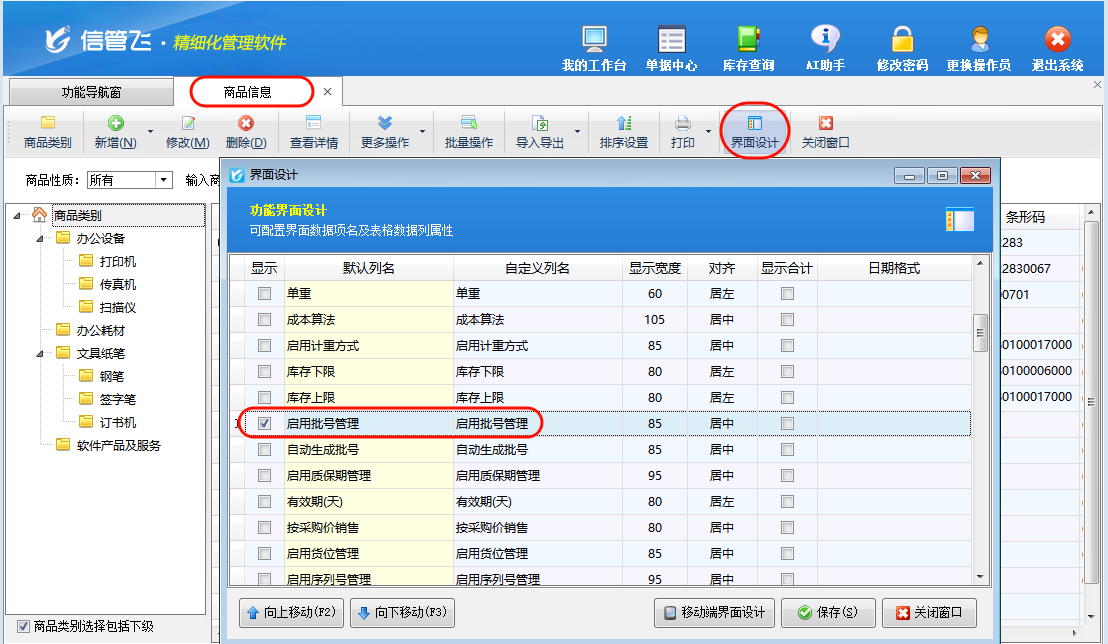Screen dimensions: 1108x644
Task: Select the 商品信息 tab
Action: point(247,92)
